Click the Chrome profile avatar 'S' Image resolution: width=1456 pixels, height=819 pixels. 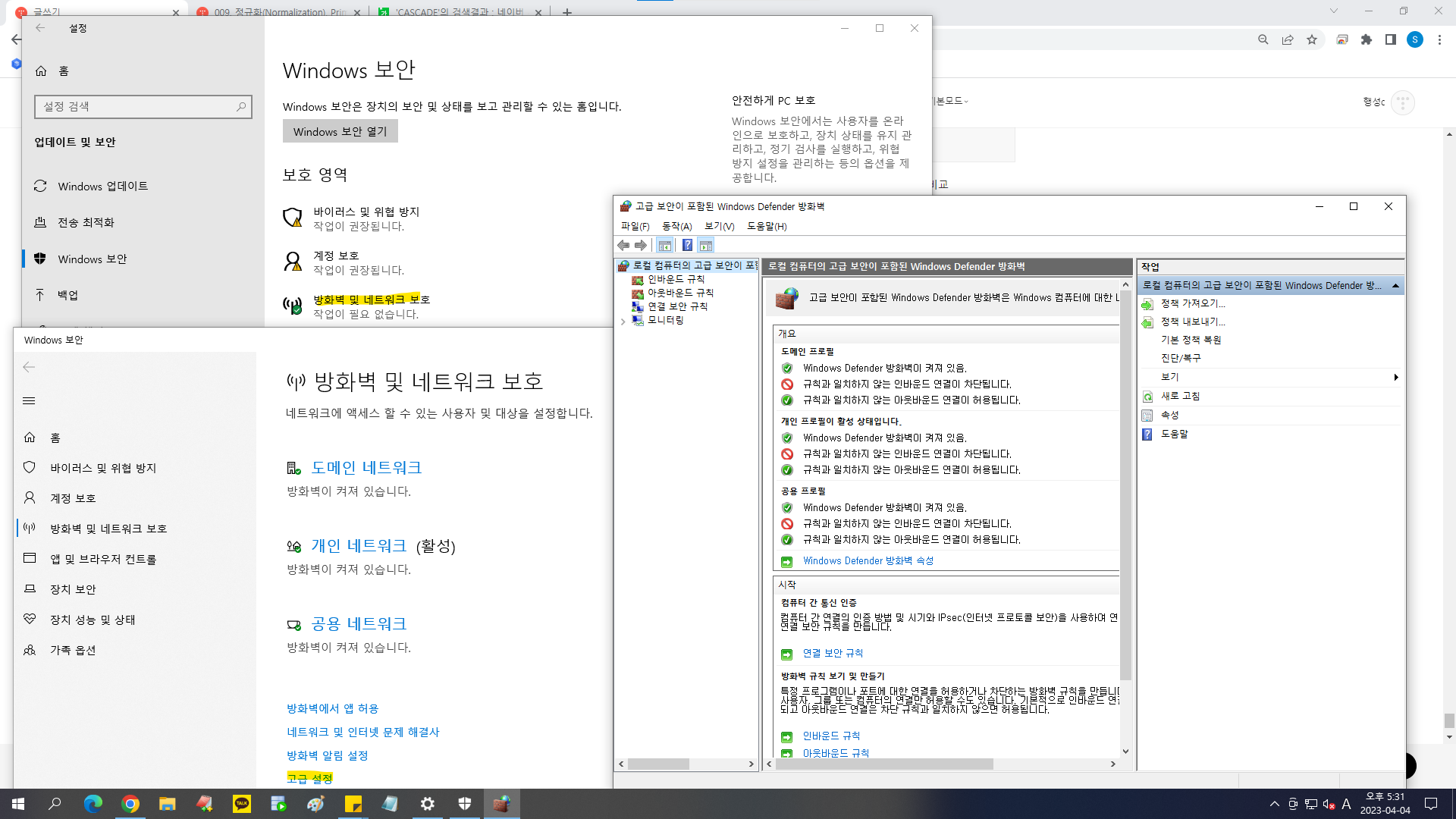(1415, 39)
